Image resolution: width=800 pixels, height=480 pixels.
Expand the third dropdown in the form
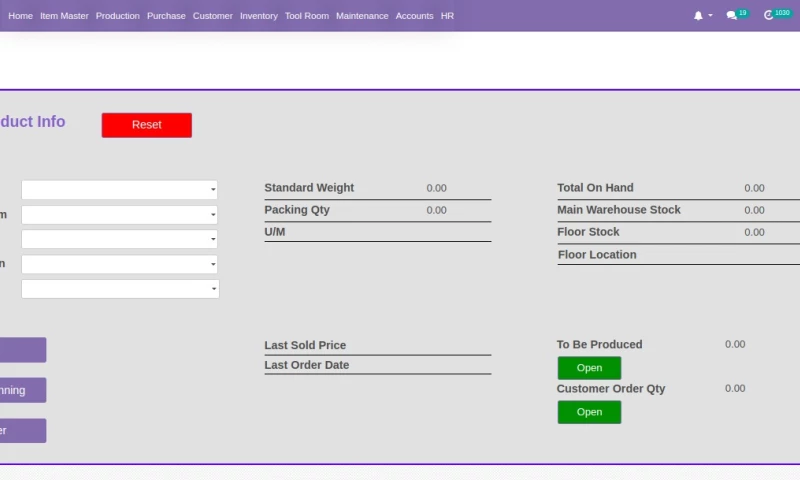tap(119, 240)
